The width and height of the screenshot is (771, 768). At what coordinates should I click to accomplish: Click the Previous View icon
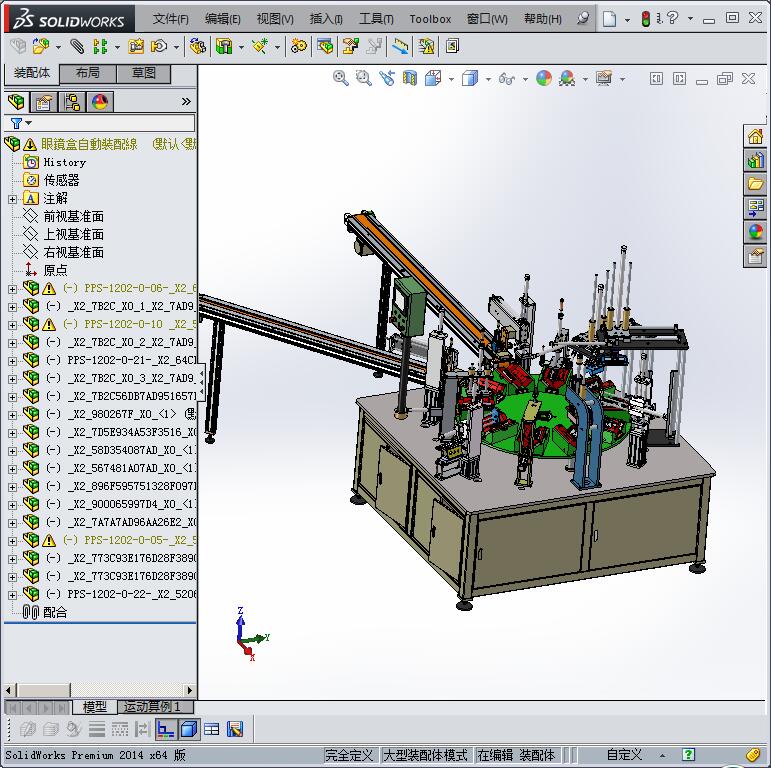387,78
